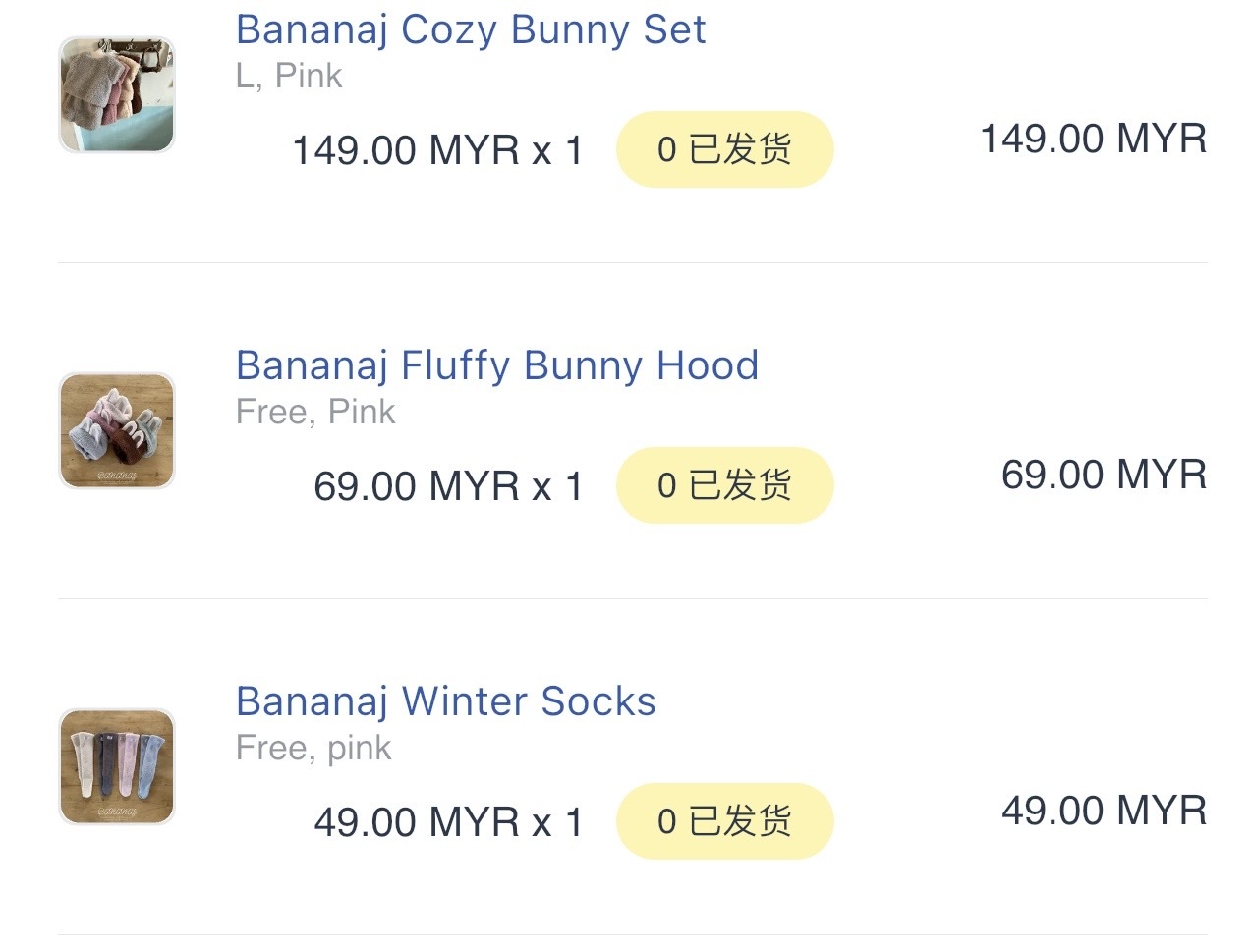
Task: Click the 已发货 badge for Fluffy Bunny Hood
Action: 724,485
